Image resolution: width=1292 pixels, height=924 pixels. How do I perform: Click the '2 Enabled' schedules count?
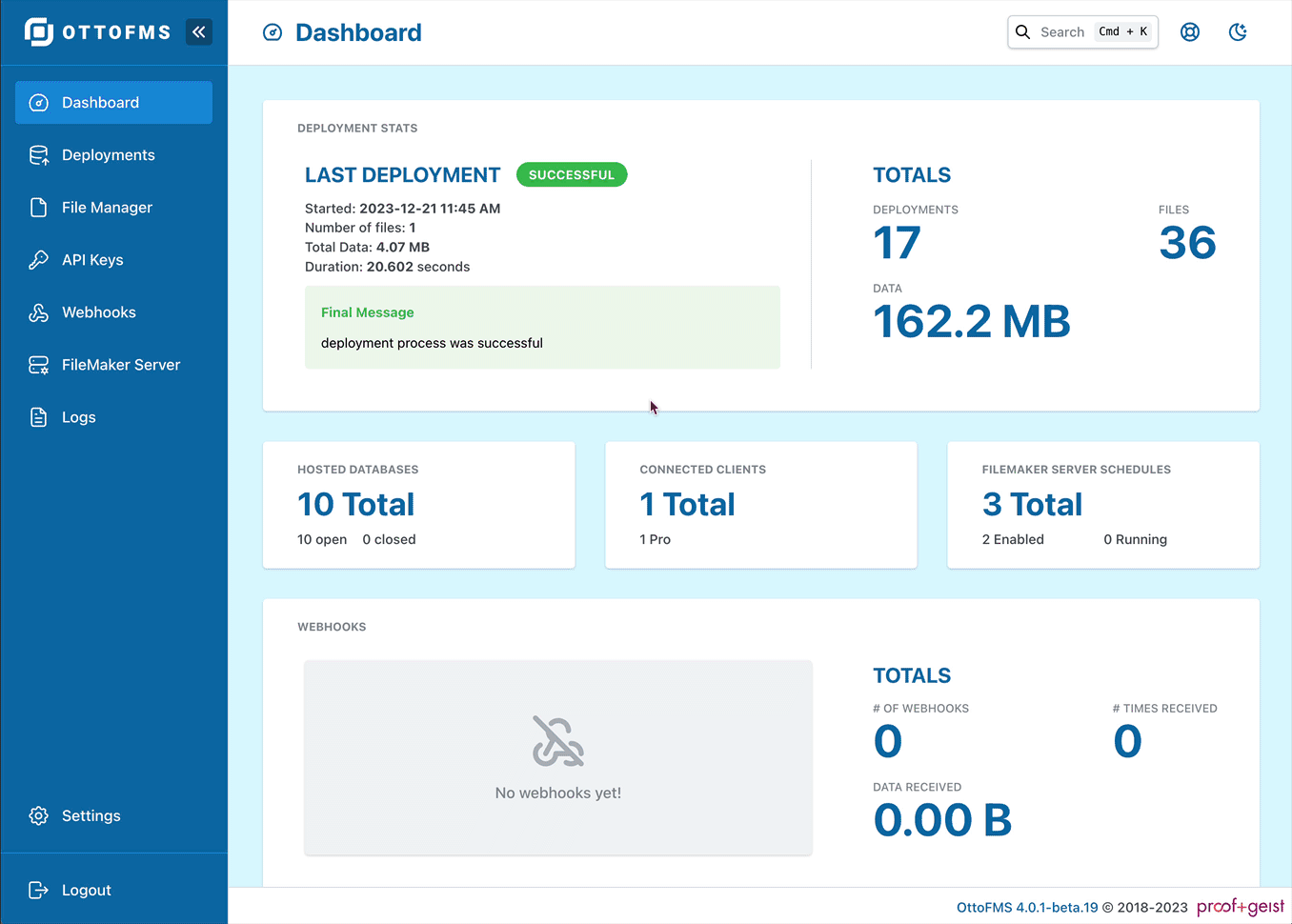pyautogui.click(x=1013, y=540)
